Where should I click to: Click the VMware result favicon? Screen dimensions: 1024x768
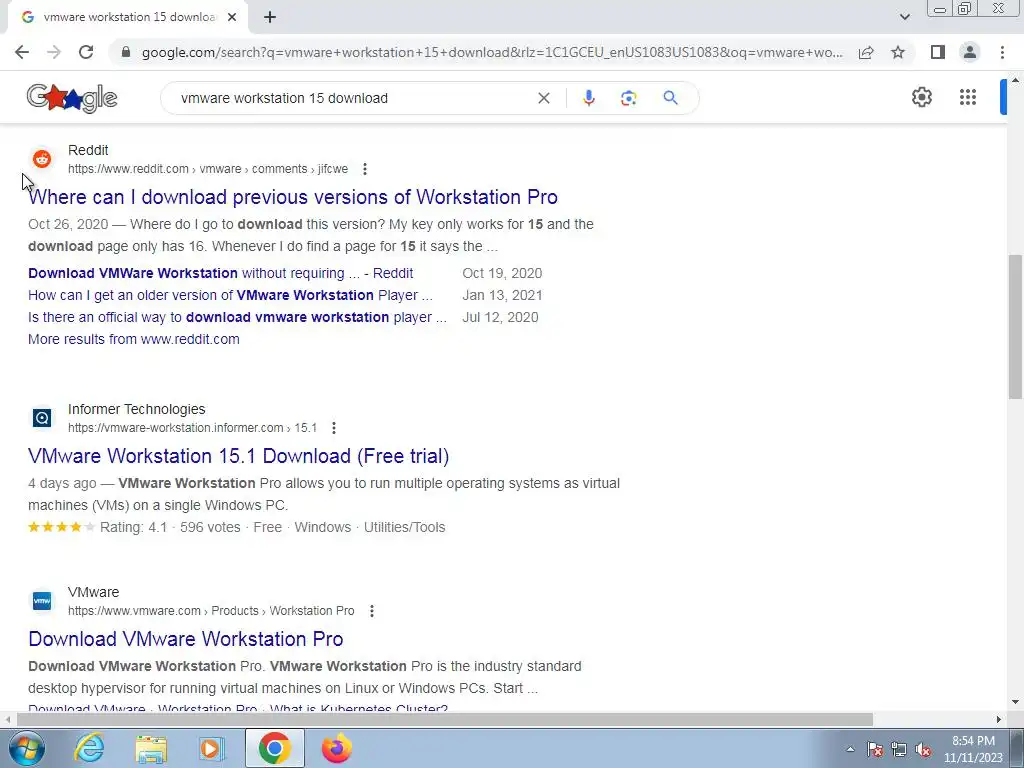pyautogui.click(x=42, y=600)
